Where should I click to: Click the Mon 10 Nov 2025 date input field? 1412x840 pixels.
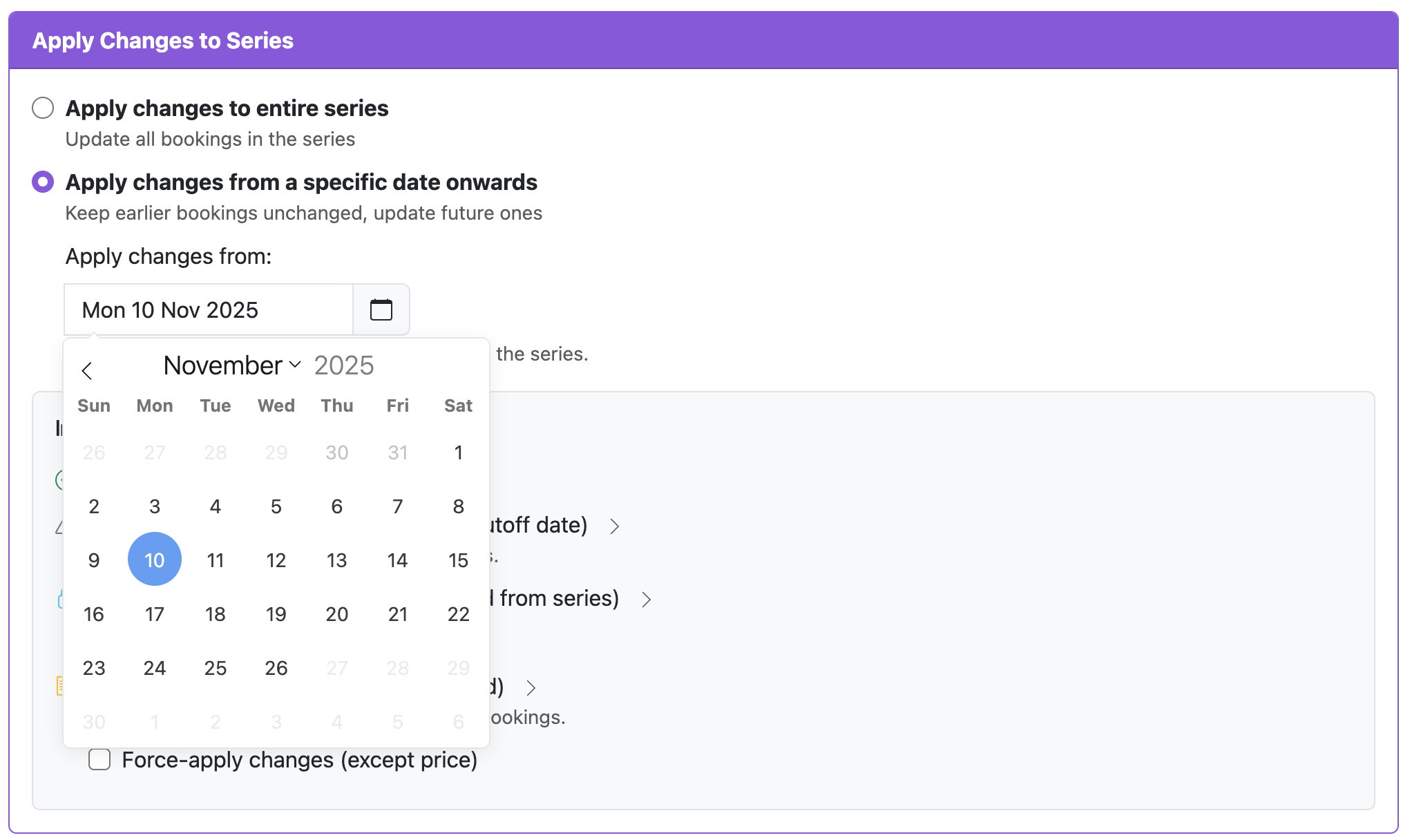207,309
